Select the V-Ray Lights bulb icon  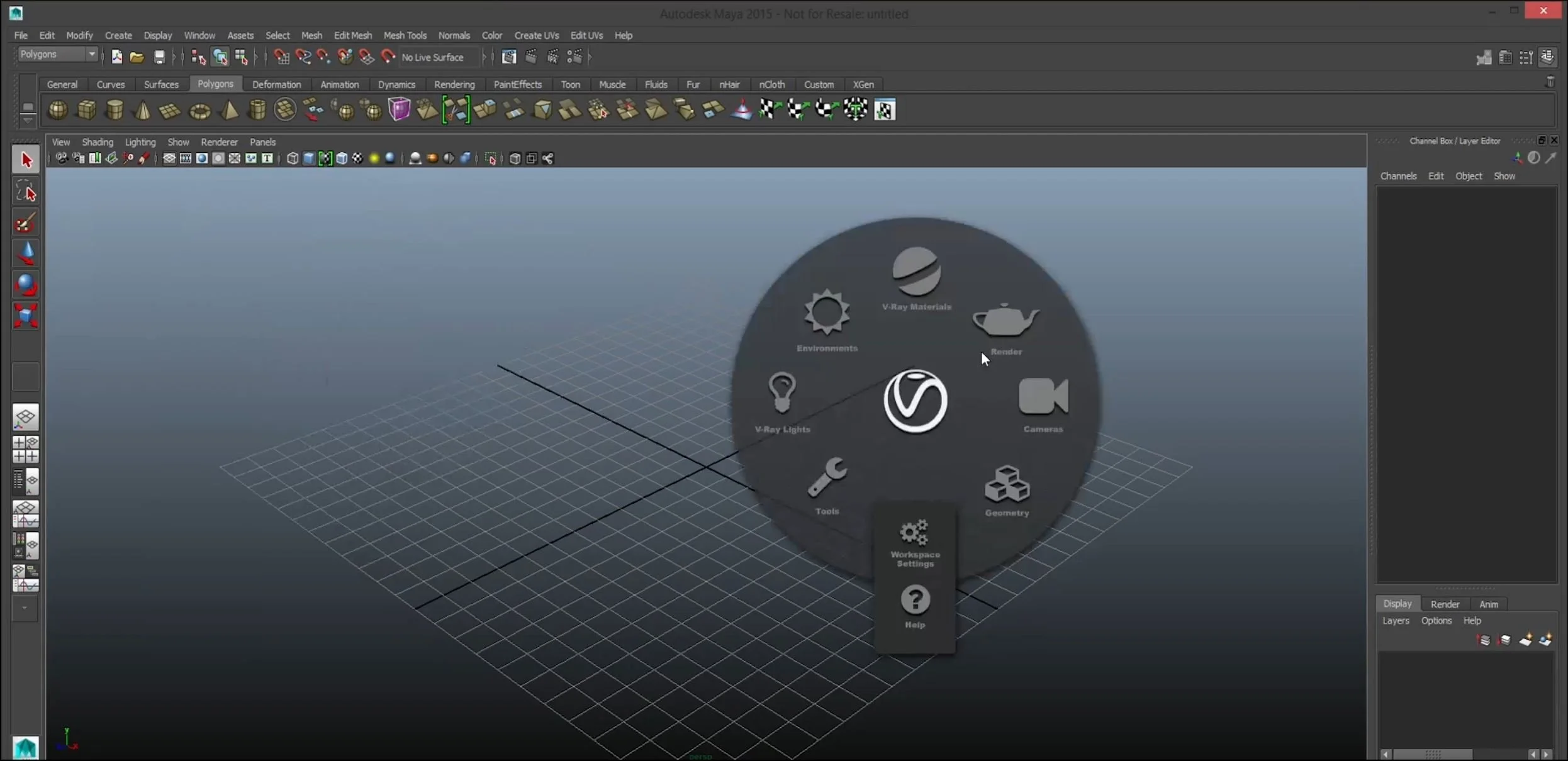click(x=782, y=393)
